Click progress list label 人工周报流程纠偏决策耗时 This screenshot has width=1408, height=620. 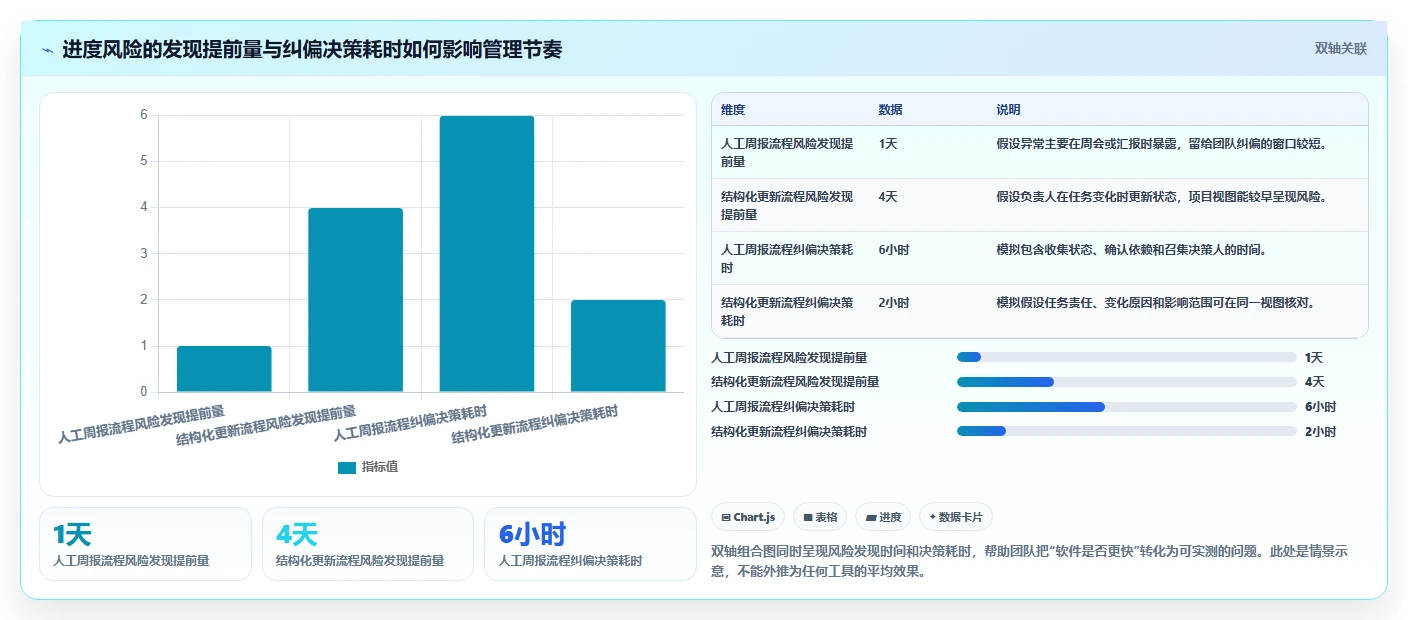[x=783, y=407]
